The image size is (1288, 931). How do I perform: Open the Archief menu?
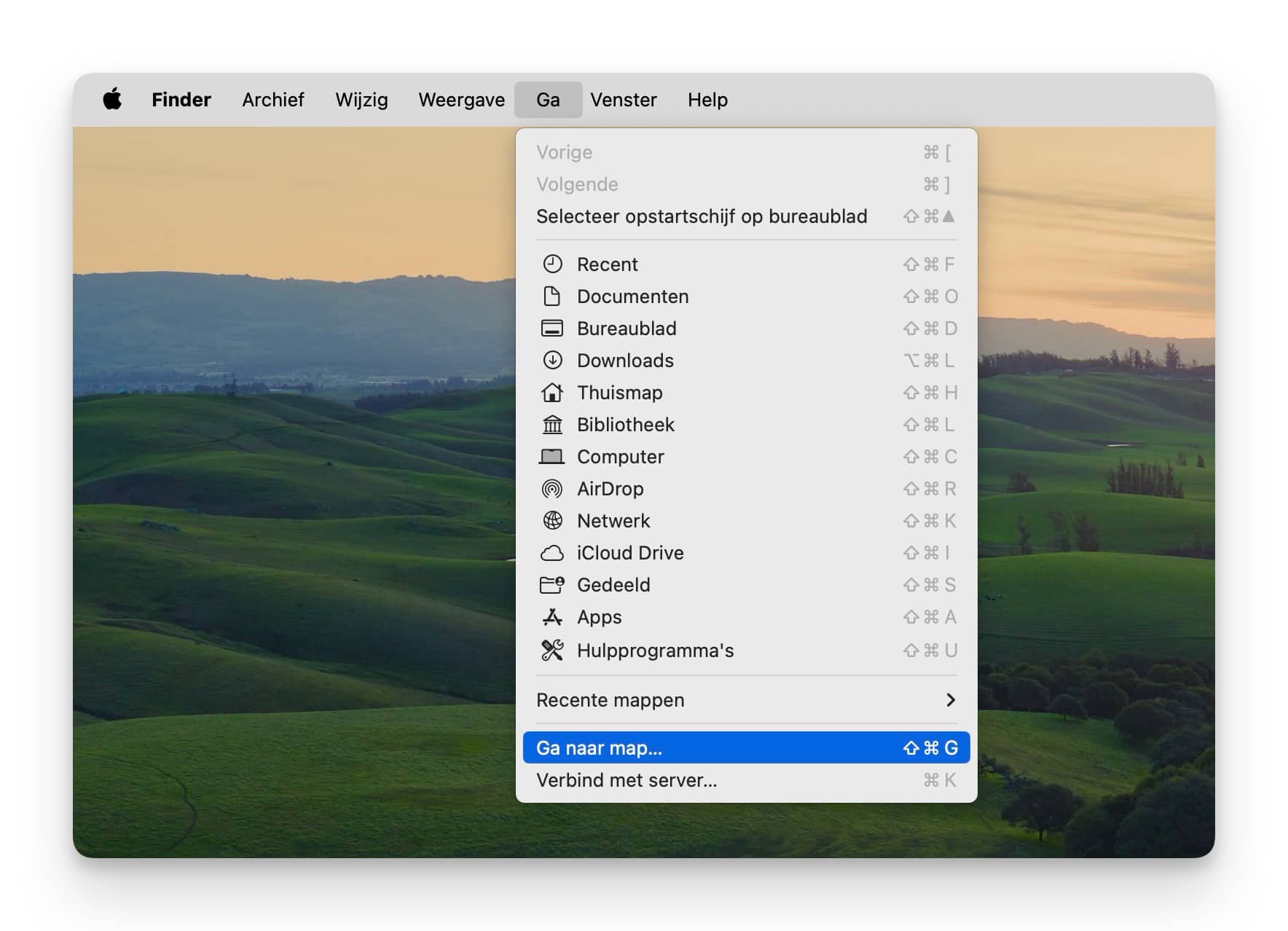click(x=273, y=99)
